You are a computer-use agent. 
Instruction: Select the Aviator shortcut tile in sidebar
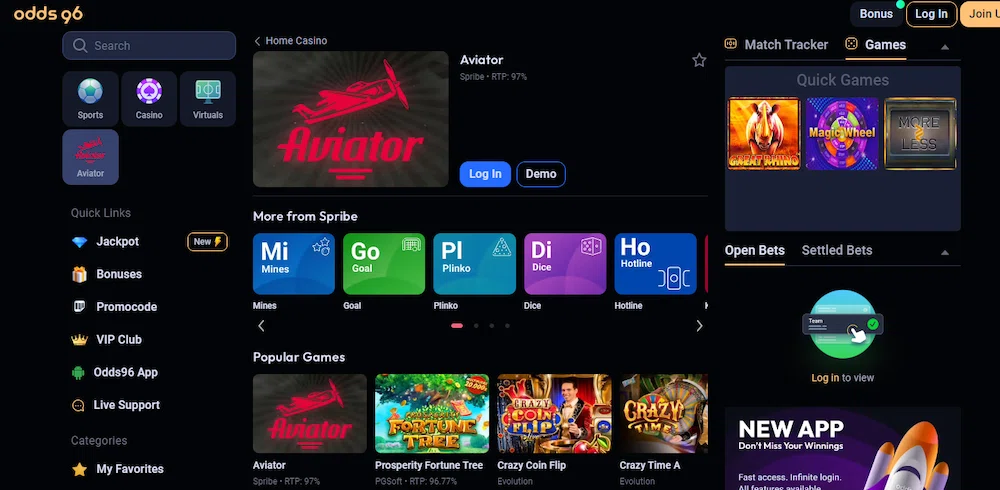(90, 157)
